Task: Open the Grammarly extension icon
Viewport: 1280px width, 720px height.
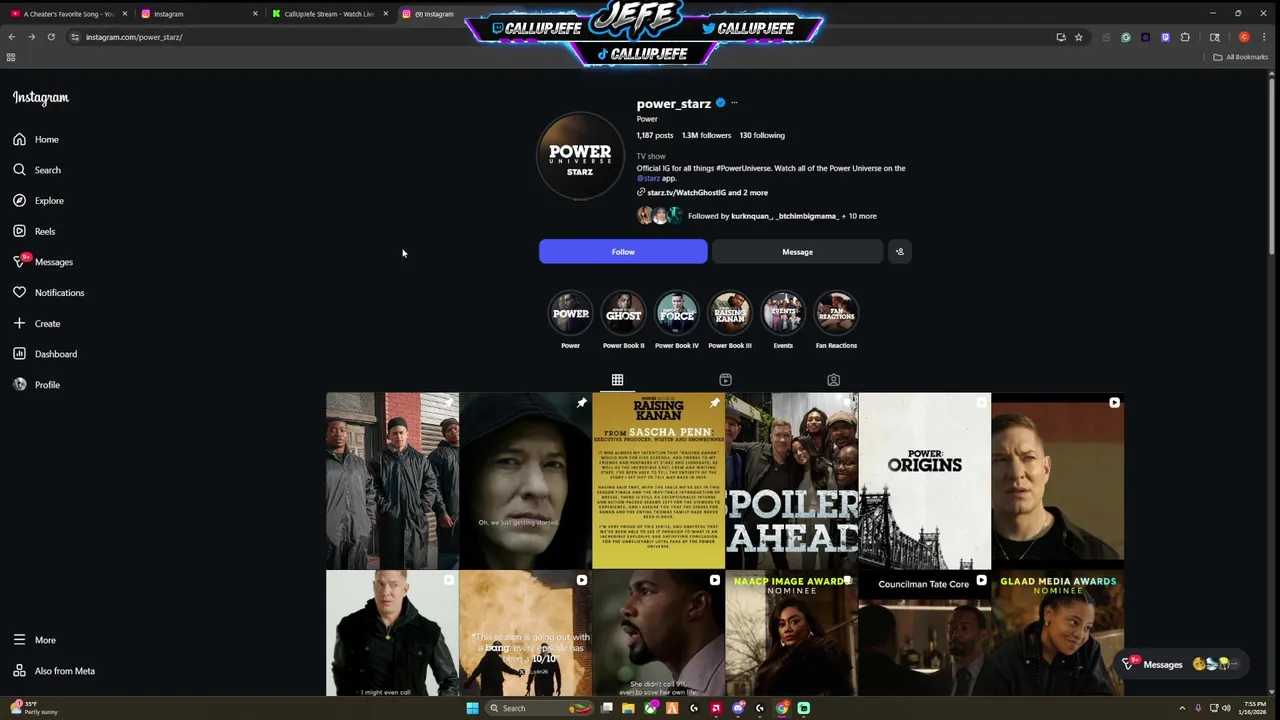Action: pyautogui.click(x=1125, y=37)
